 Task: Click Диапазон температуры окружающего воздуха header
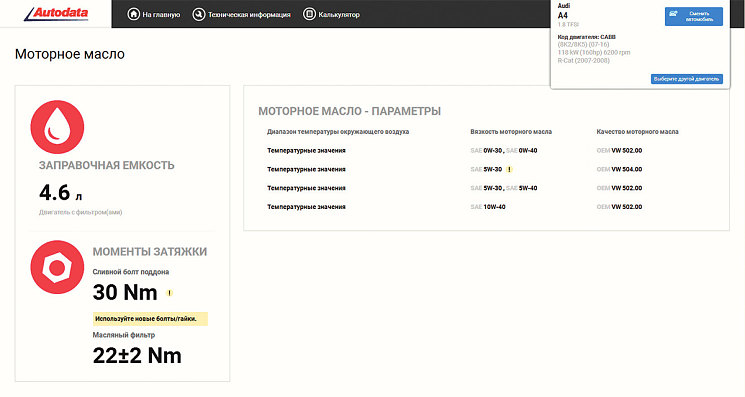(338, 132)
